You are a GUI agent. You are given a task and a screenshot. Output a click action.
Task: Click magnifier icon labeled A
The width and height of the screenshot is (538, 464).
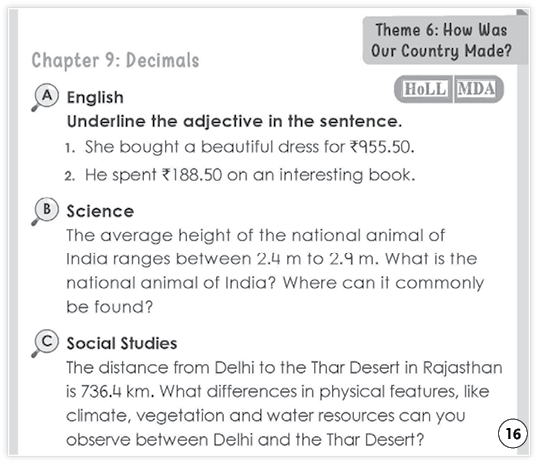click(x=45, y=97)
